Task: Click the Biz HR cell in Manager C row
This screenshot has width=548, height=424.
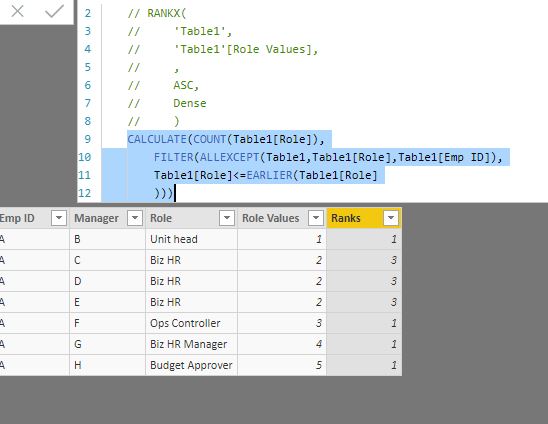Action: pyautogui.click(x=191, y=260)
